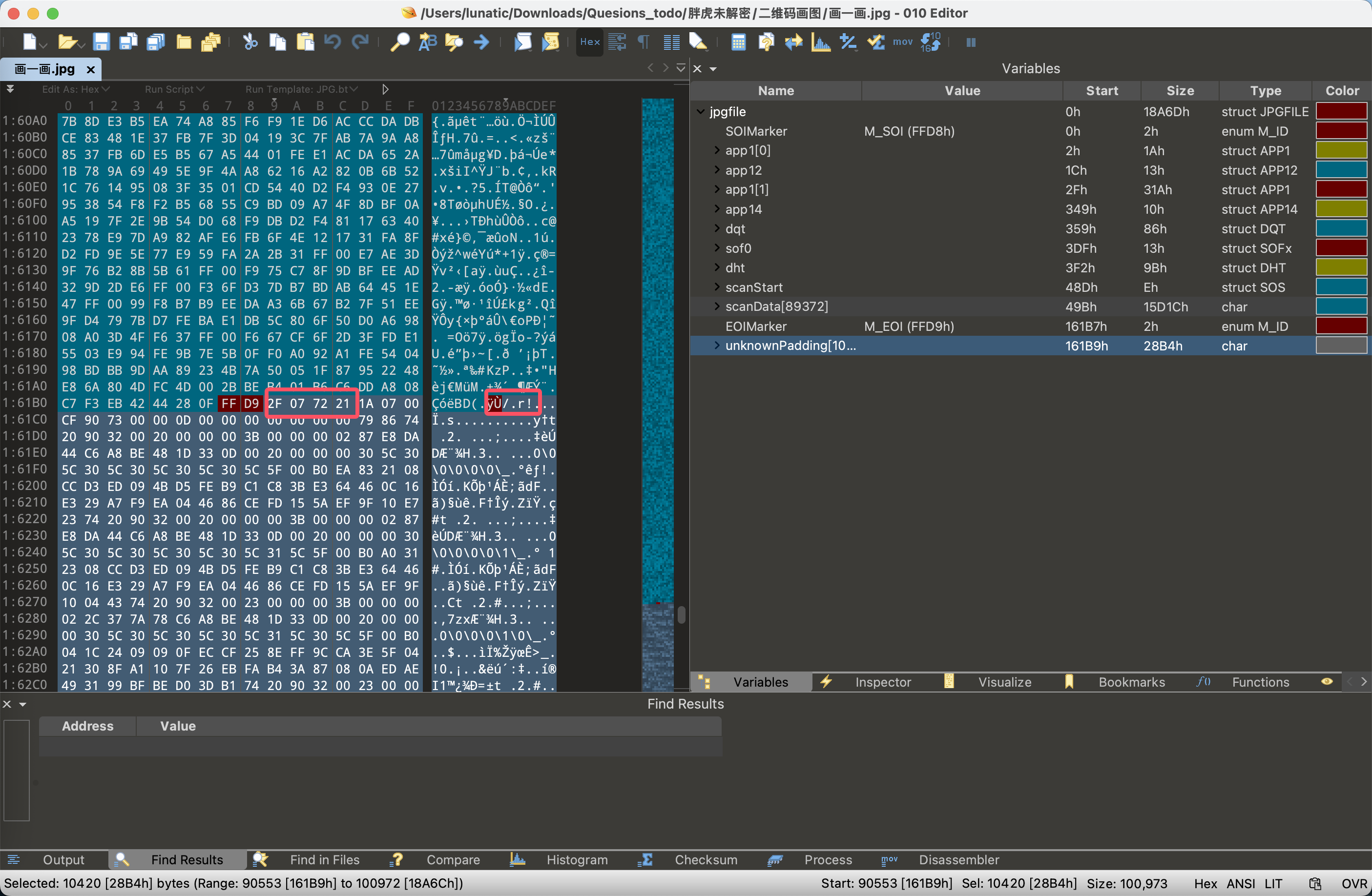Click the Close file folder icon
The height and width of the screenshot is (896, 1372).
tap(184, 42)
